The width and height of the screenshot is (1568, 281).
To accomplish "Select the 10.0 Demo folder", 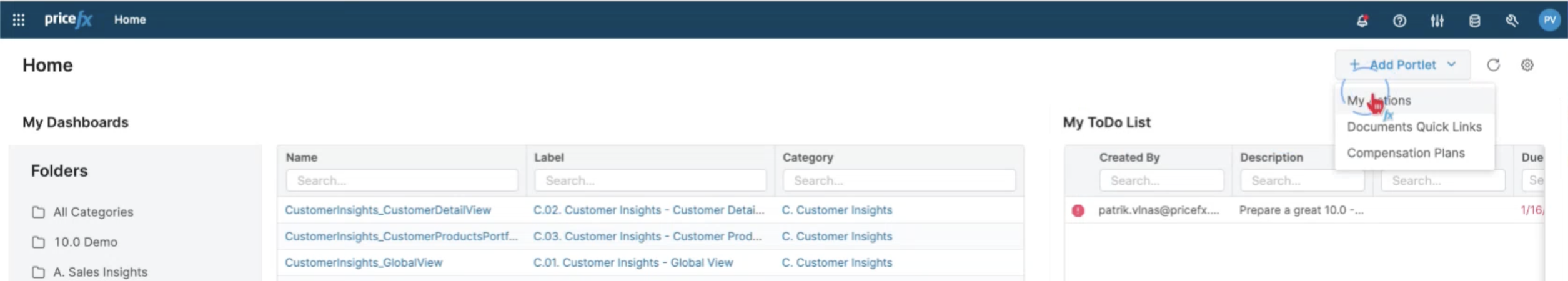I will pos(85,242).
